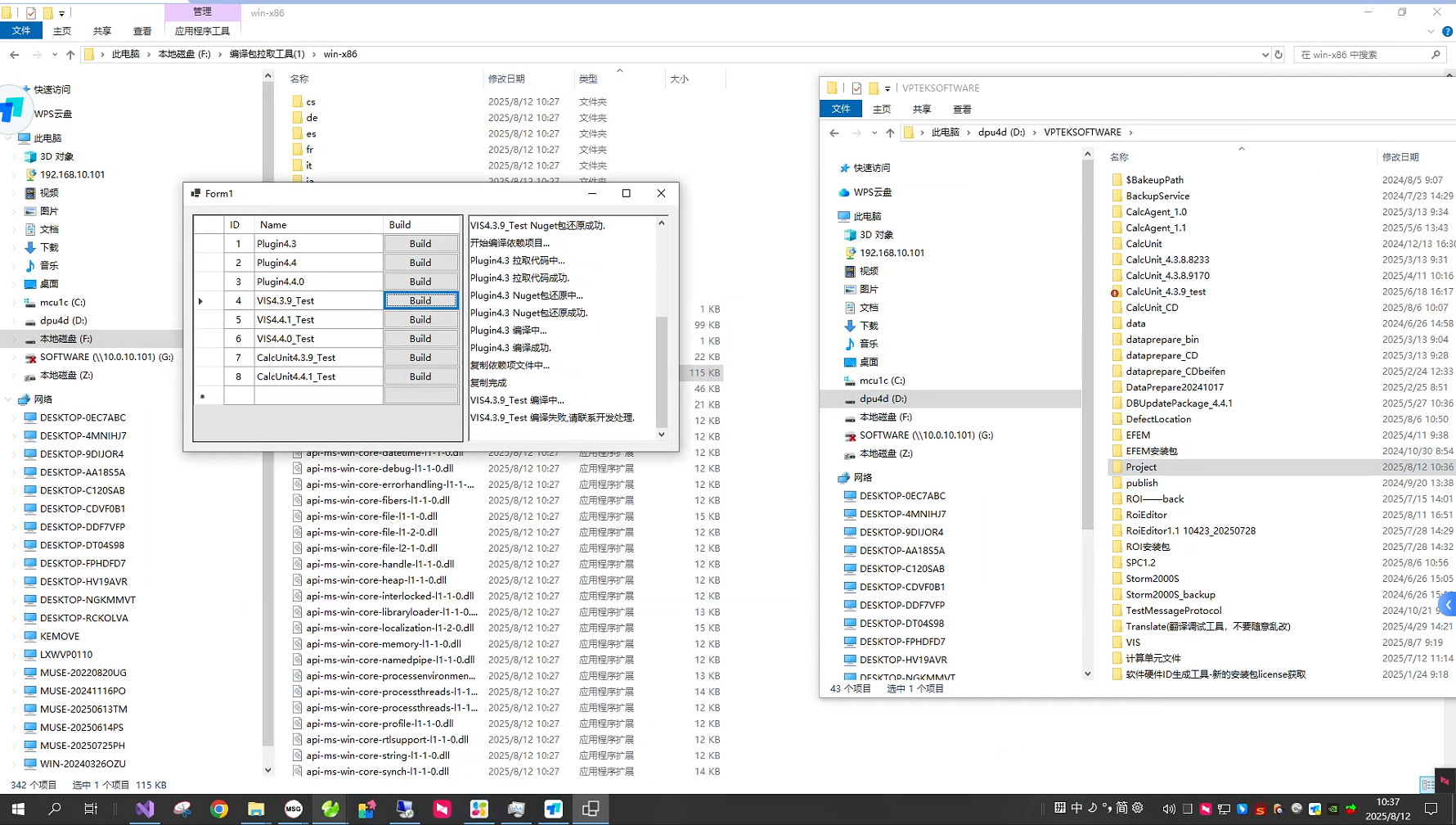Viewport: 1456px width, 825px height.
Task: Open the 查看 ribbon tab in win-x86
Action: click(x=142, y=31)
